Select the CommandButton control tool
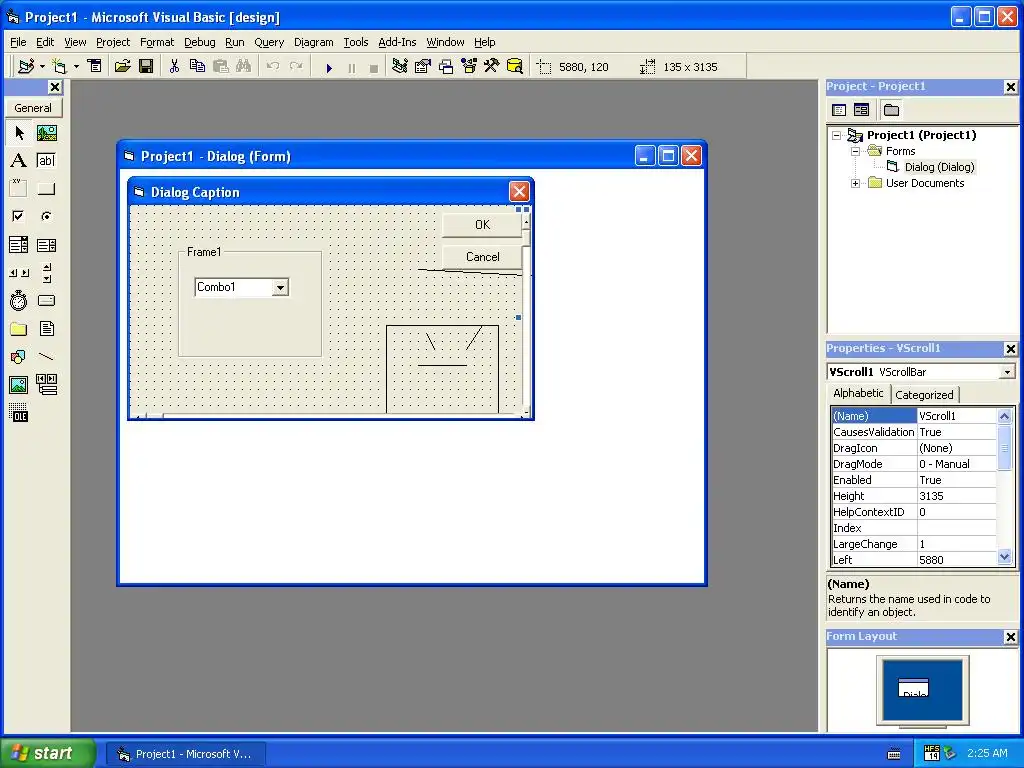The image size is (1024, 768). pyautogui.click(x=46, y=189)
